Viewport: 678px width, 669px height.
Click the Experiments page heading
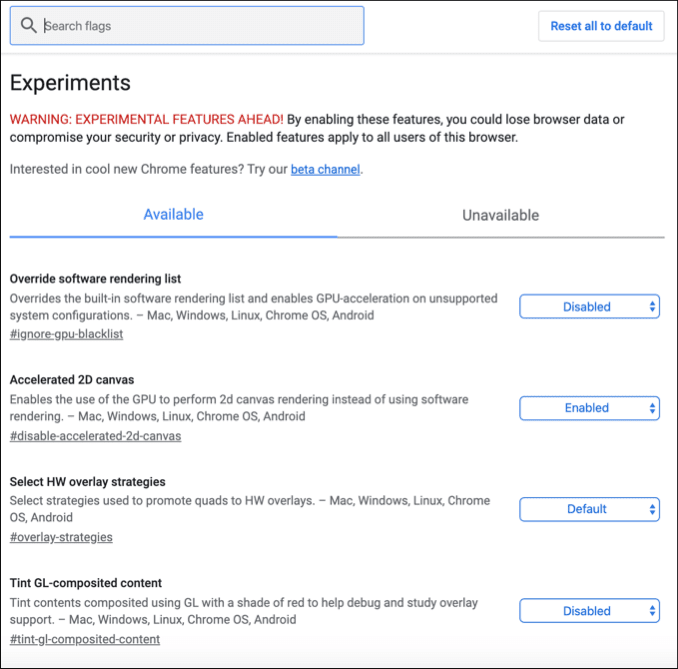coord(70,83)
